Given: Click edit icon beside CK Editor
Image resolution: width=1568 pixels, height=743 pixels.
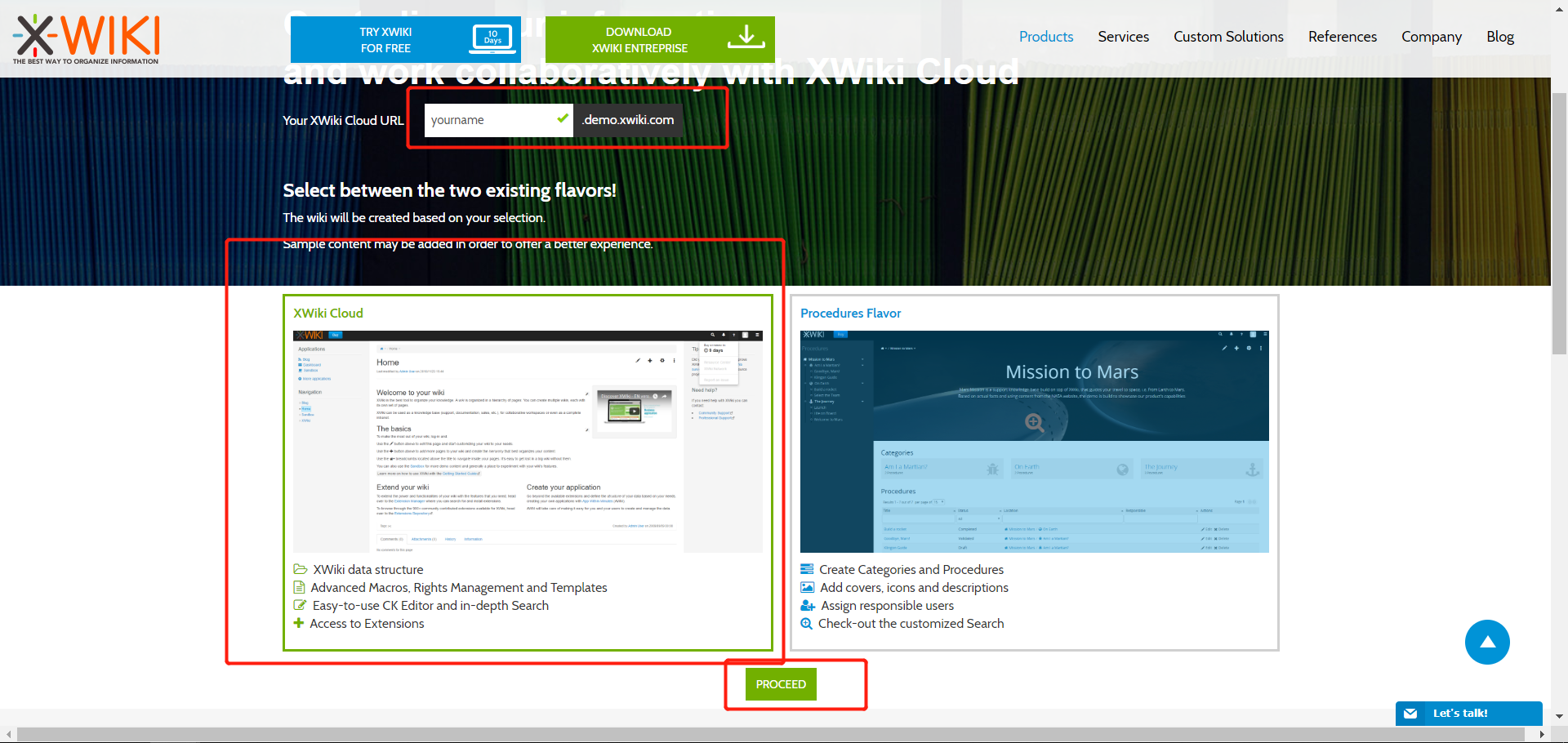Looking at the screenshot, I should coord(300,605).
